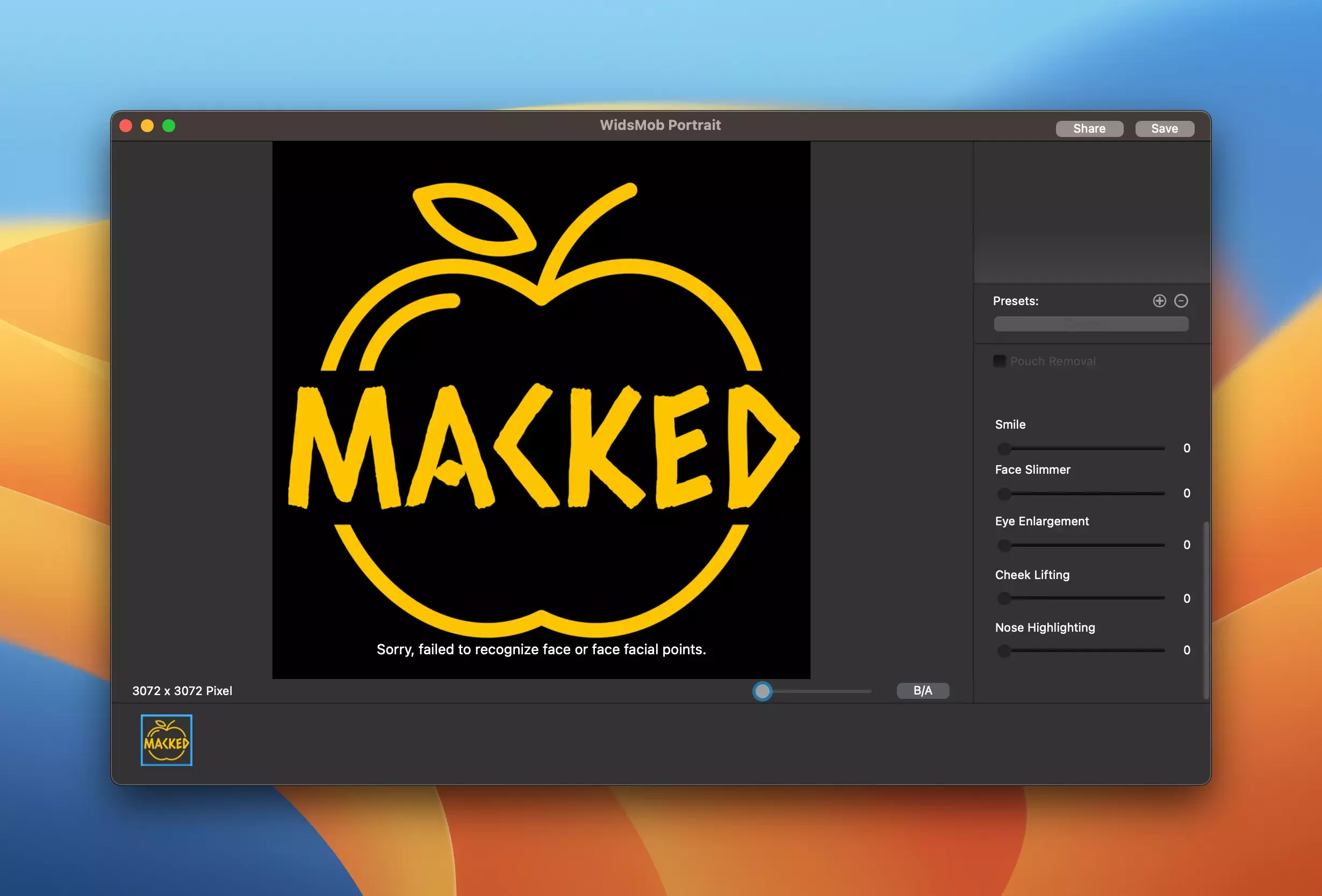Click the Cheek Lifting slider handle
The width and height of the screenshot is (1322, 896).
pyautogui.click(x=1004, y=598)
